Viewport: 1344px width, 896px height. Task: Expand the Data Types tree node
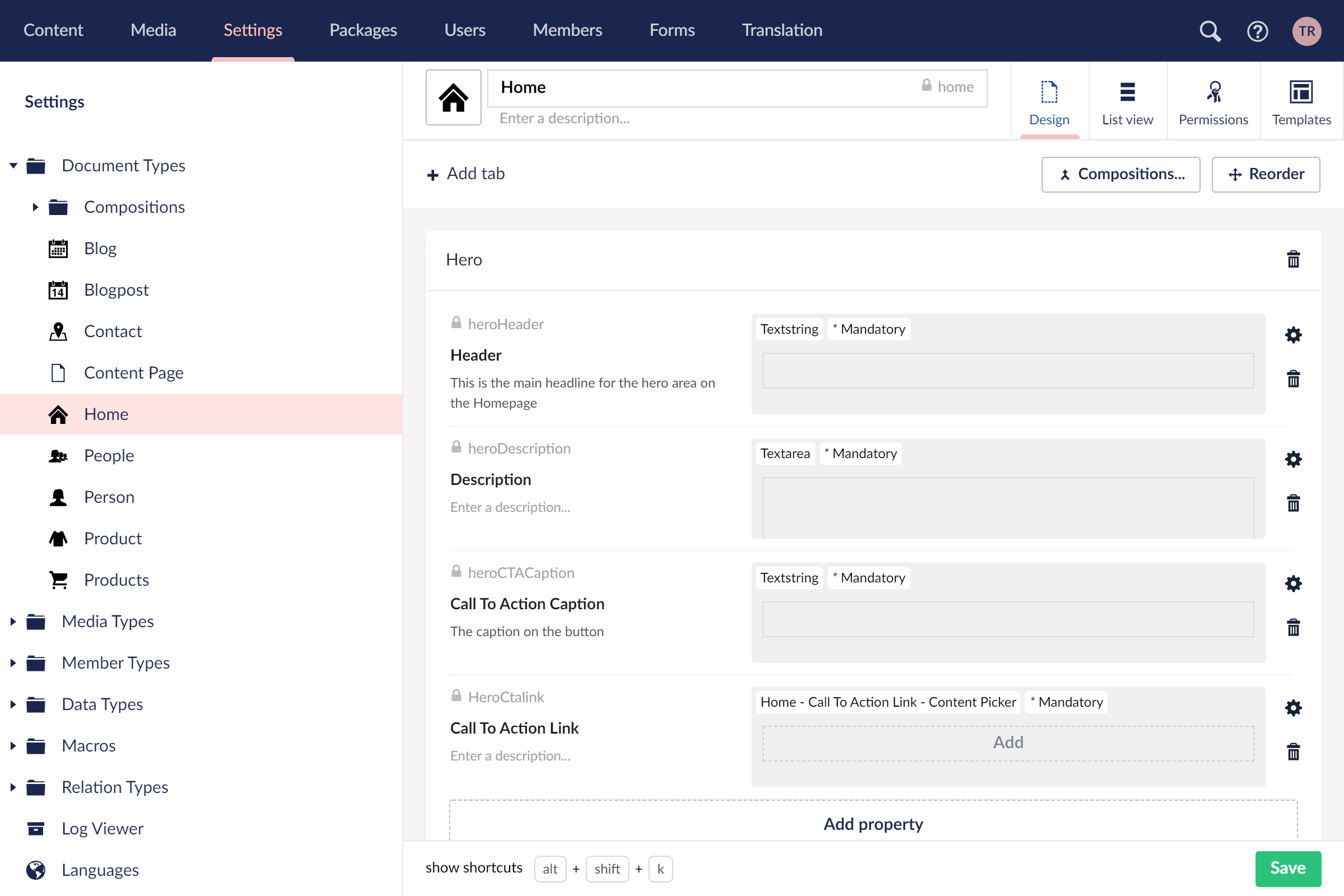(x=13, y=704)
